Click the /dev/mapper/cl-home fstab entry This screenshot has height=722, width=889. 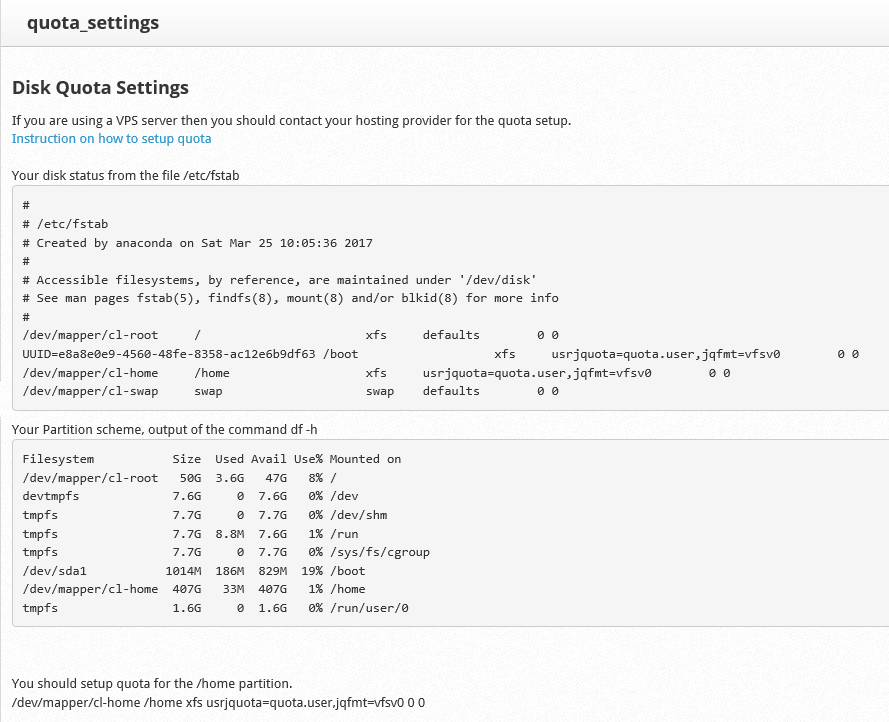[x=375, y=373]
